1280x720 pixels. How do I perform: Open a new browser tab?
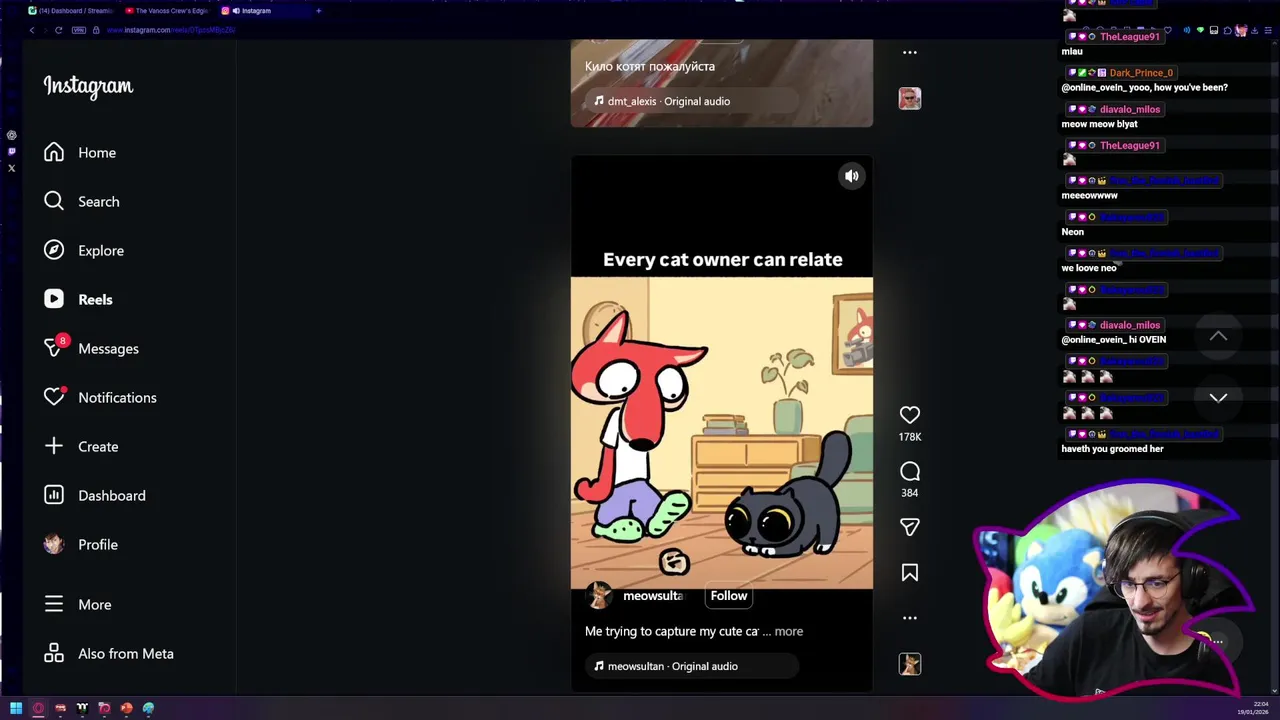318,11
